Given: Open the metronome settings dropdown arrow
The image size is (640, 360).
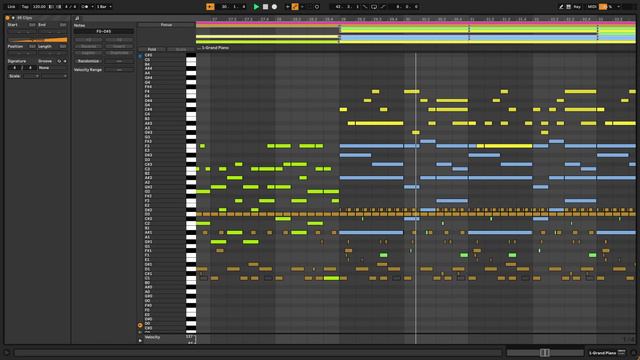Looking at the screenshot, I should pyautogui.click(x=92, y=7).
